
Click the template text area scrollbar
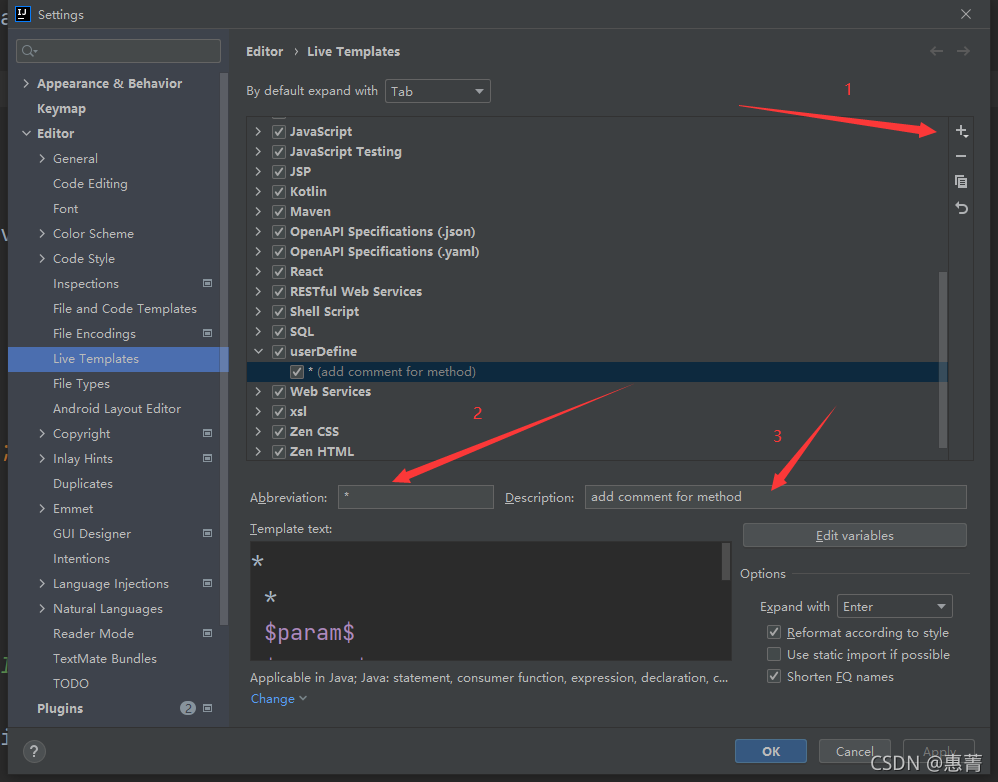(x=726, y=561)
